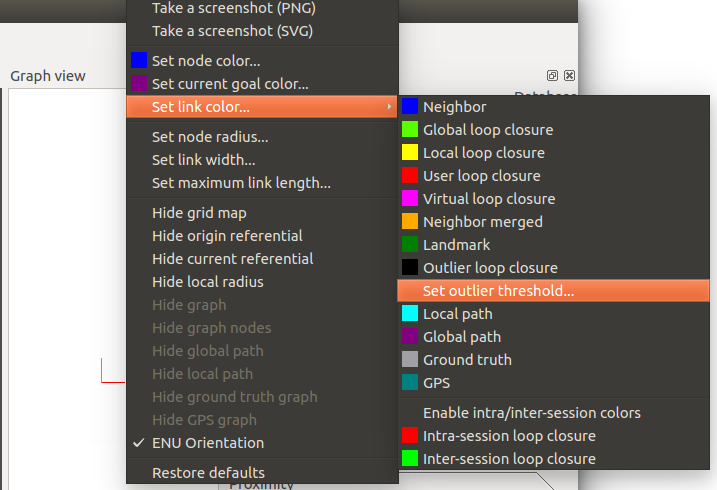The width and height of the screenshot is (717, 490).
Task: Close the Graph view dock panel
Action: [x=569, y=76]
